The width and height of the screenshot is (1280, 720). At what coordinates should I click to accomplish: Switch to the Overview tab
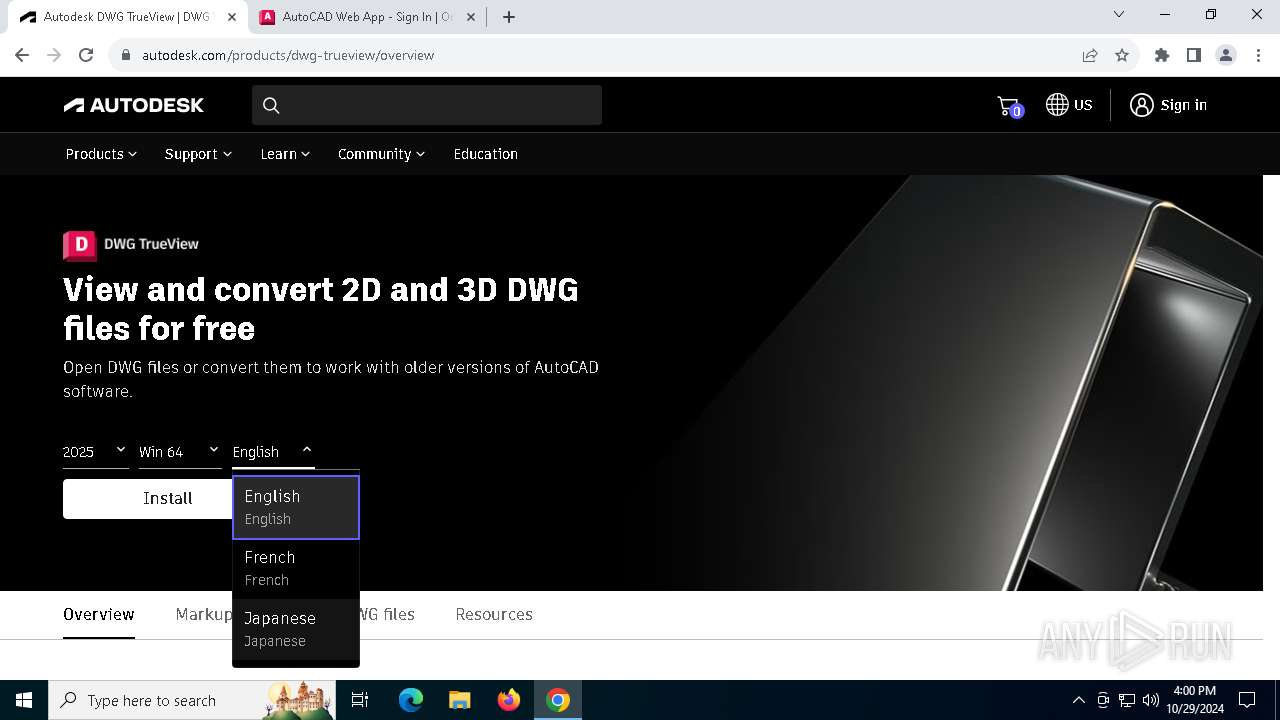click(99, 614)
